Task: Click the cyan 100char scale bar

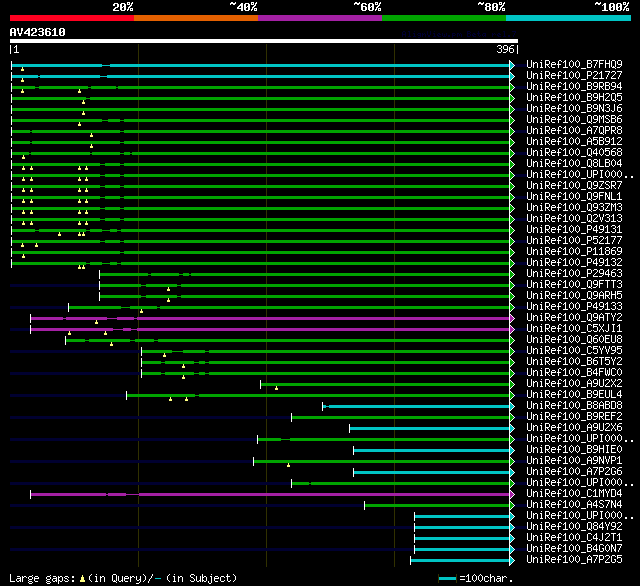Action: click(x=447, y=578)
